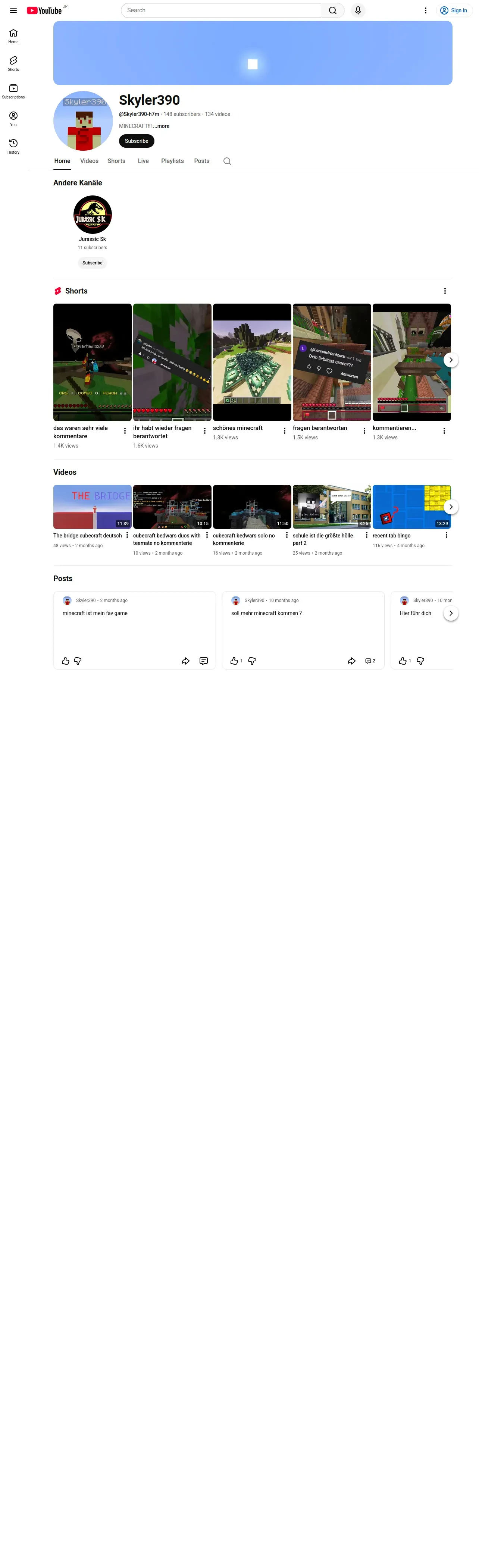The width and height of the screenshot is (479, 1568).
Task: Open options for 'schönes minecraft' short
Action: [284, 431]
